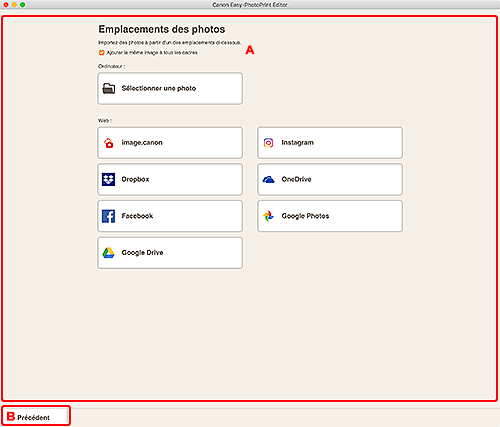The width and height of the screenshot is (500, 427).
Task: Choose image.canon as photo source
Action: (170, 143)
